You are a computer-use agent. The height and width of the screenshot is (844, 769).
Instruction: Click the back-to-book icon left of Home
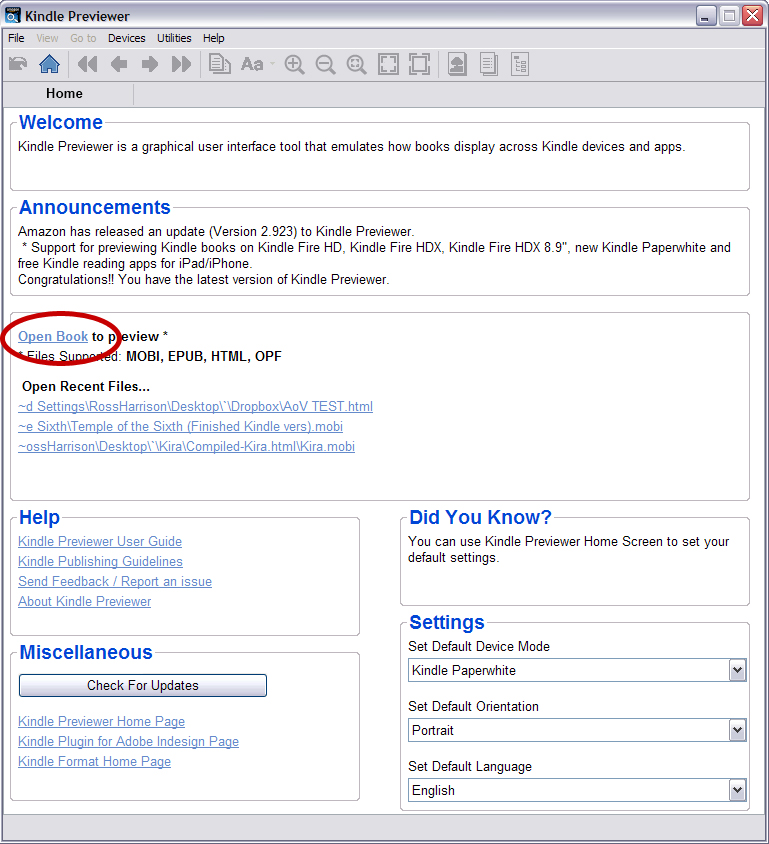(x=18, y=64)
